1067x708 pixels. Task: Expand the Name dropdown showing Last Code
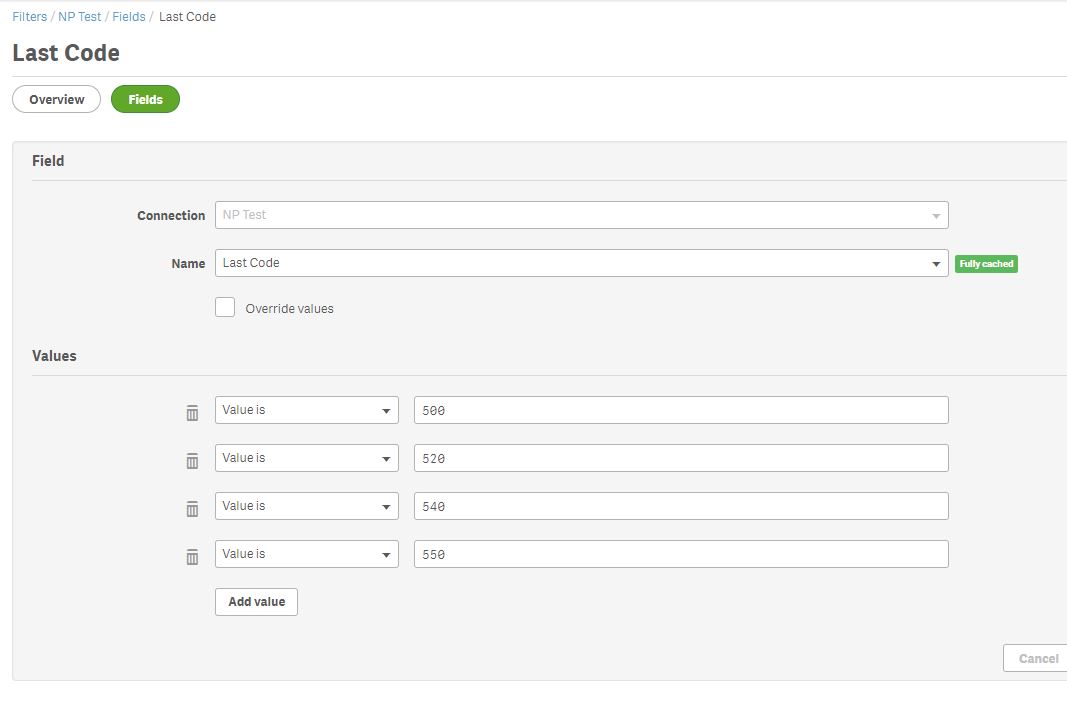pos(581,263)
